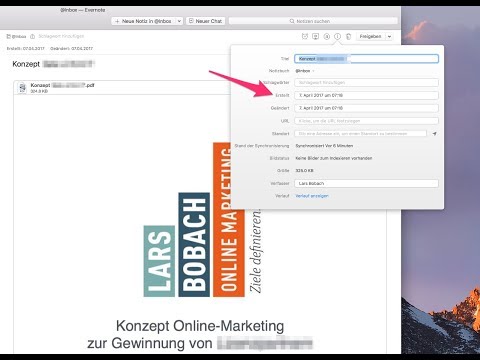
Task: Click the Konzept Online-Marketing heading in the PDF
Action: coord(200,326)
